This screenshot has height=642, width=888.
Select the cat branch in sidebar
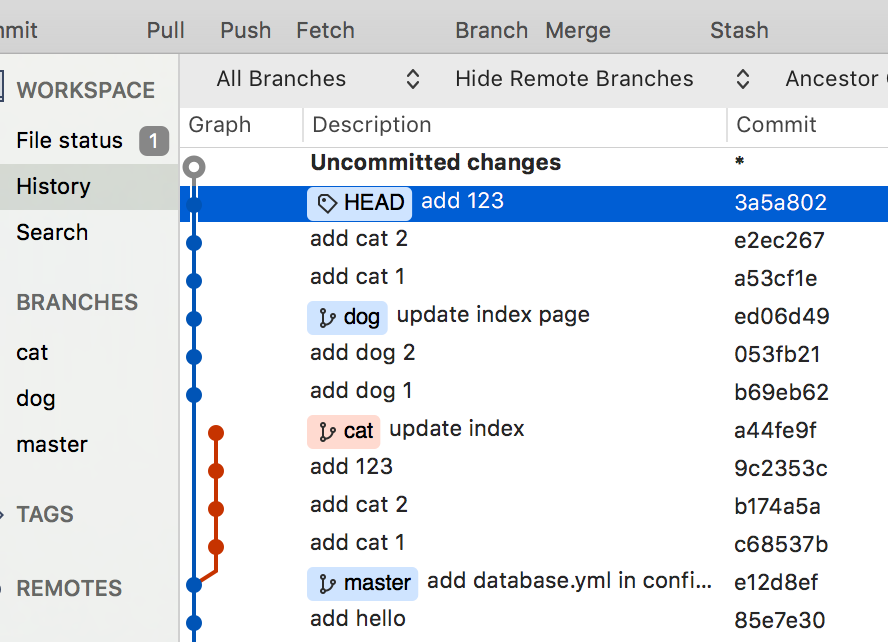[x=32, y=353]
